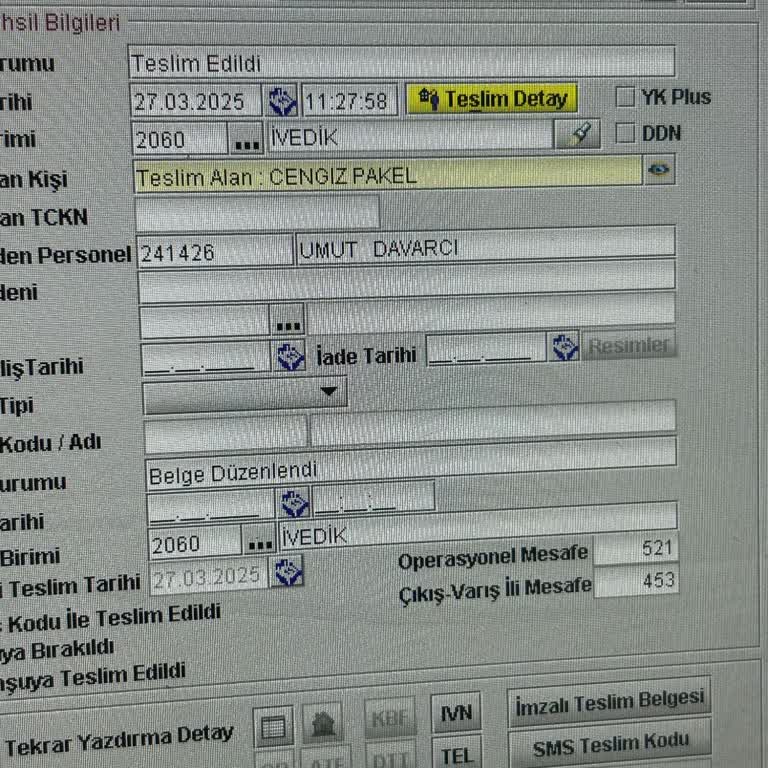The width and height of the screenshot is (768, 768).
Task: Click the empty İade Tarihi date field
Action: tap(486, 349)
